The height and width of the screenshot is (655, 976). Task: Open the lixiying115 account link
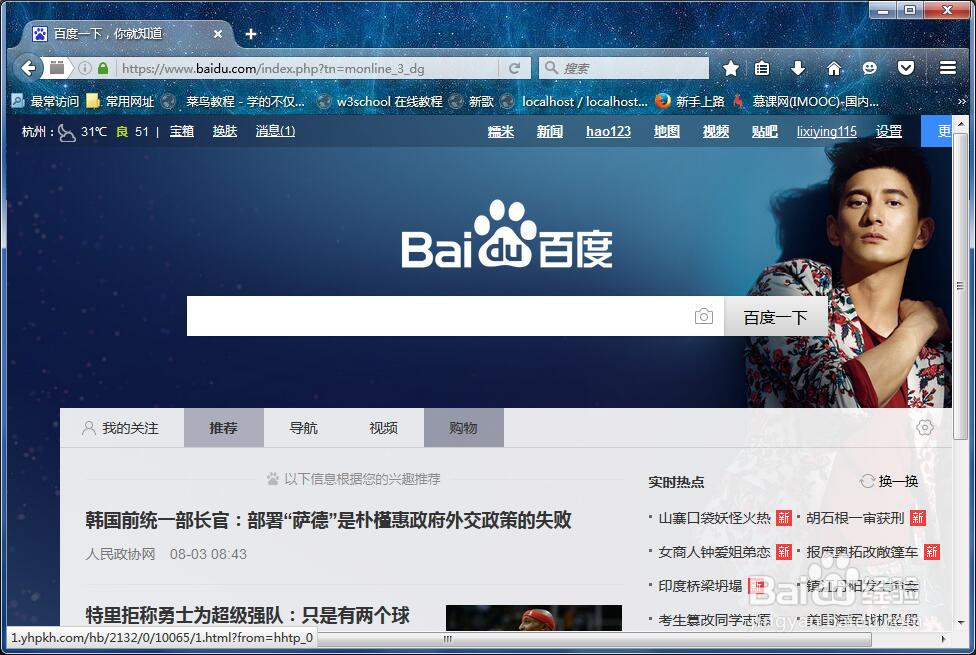pos(827,131)
